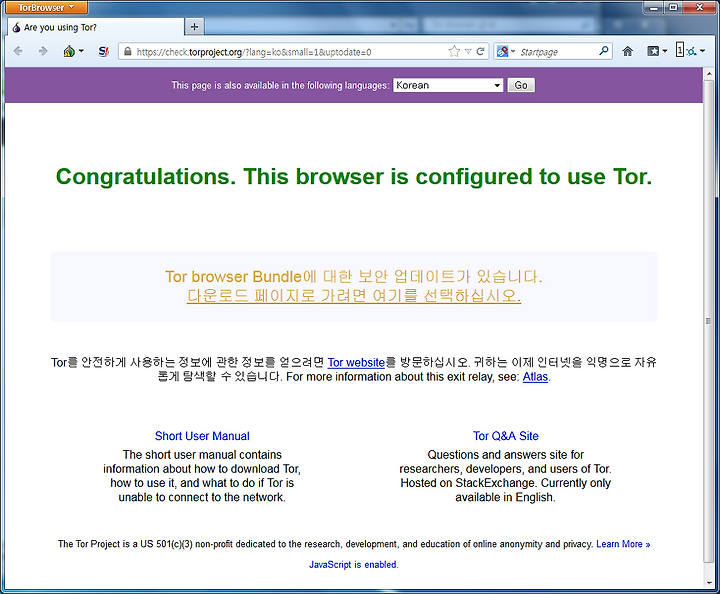Minimize the TorBrowser window

coord(654,7)
